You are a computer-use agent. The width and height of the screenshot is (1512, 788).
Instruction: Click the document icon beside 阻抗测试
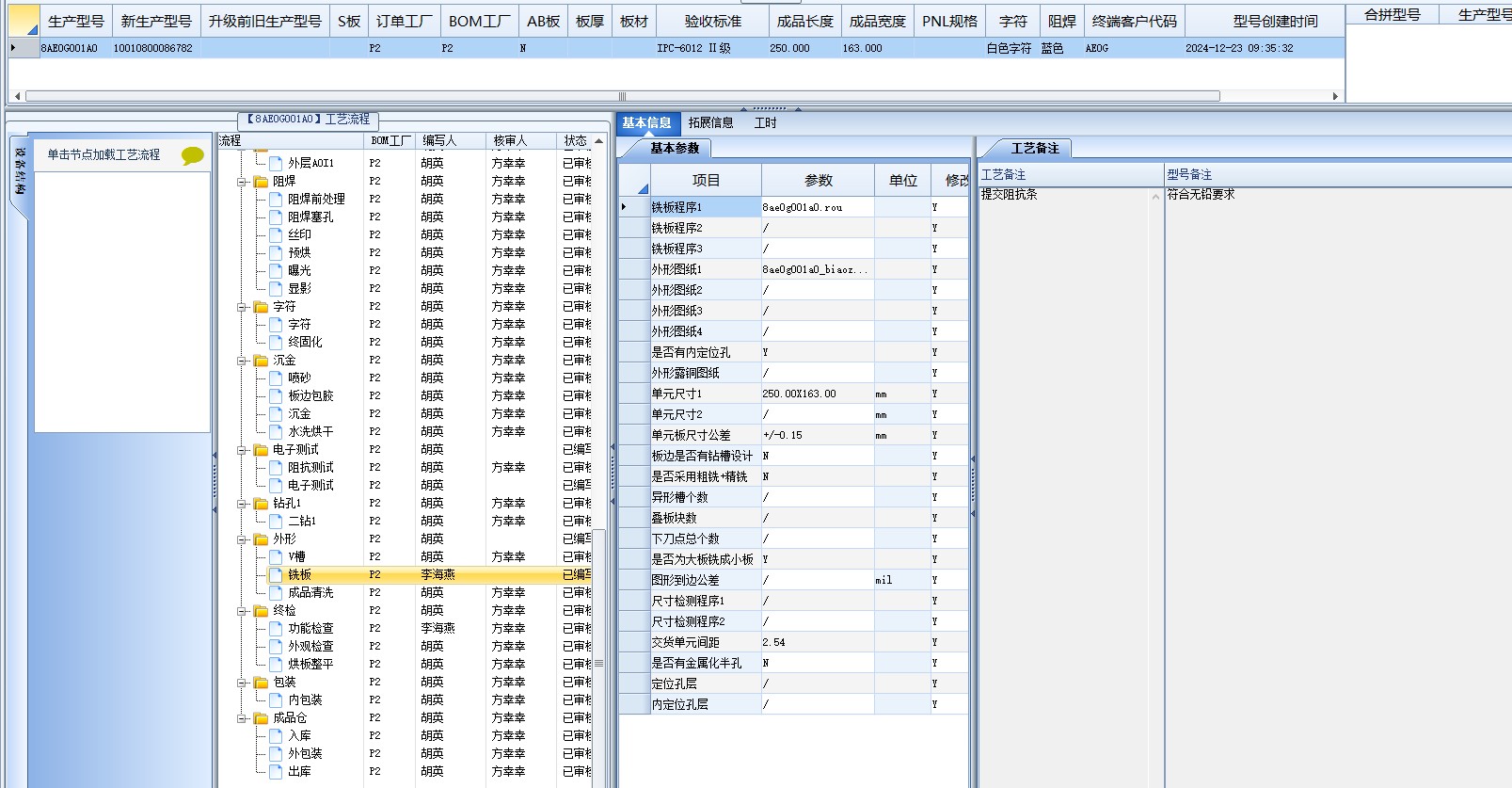(x=276, y=467)
